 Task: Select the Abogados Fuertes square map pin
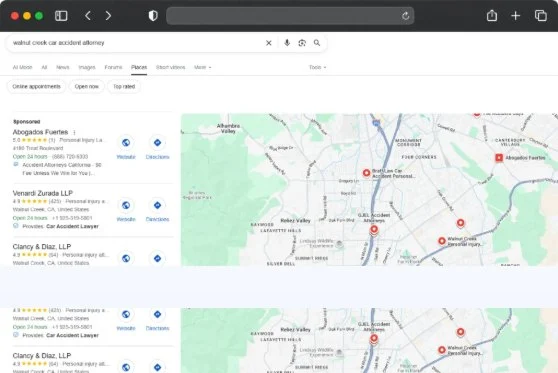(499, 158)
